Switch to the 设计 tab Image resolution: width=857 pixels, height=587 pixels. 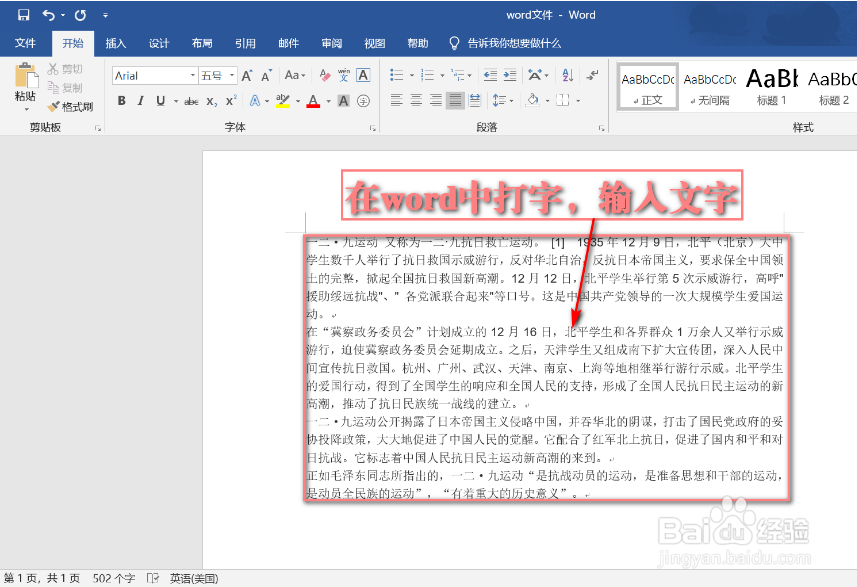point(159,43)
